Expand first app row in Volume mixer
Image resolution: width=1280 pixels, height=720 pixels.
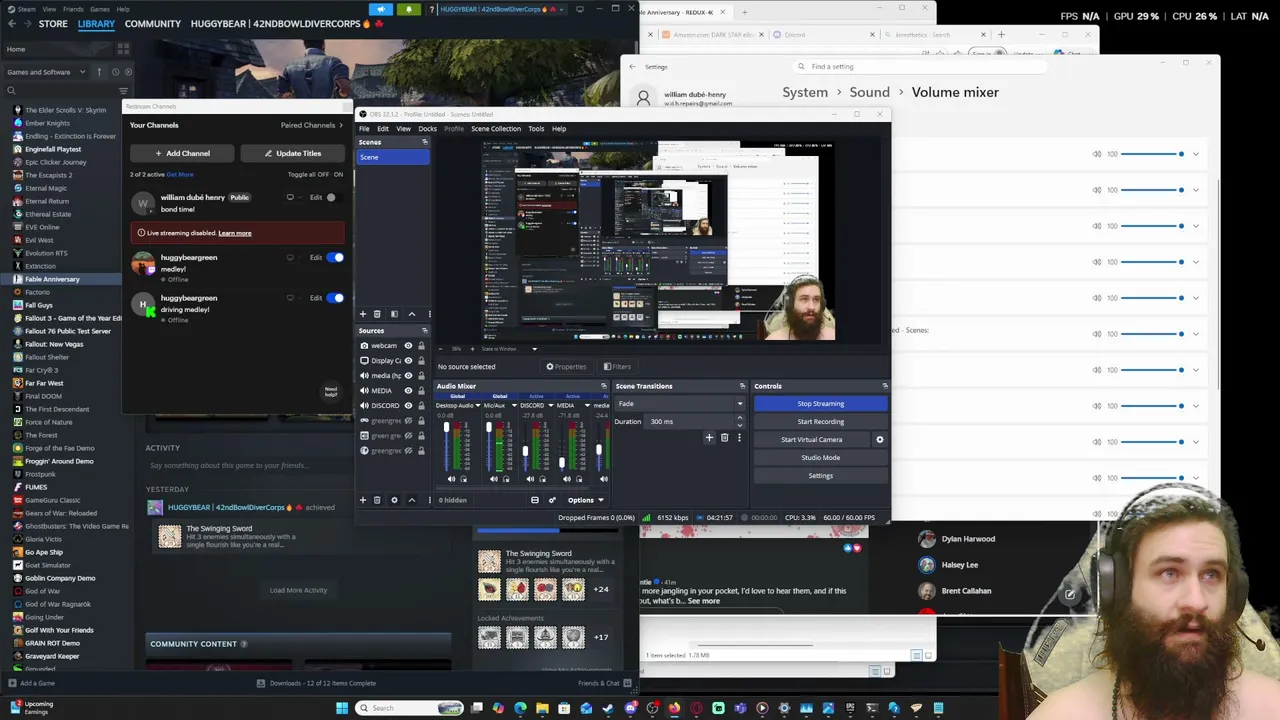pyautogui.click(x=1195, y=154)
